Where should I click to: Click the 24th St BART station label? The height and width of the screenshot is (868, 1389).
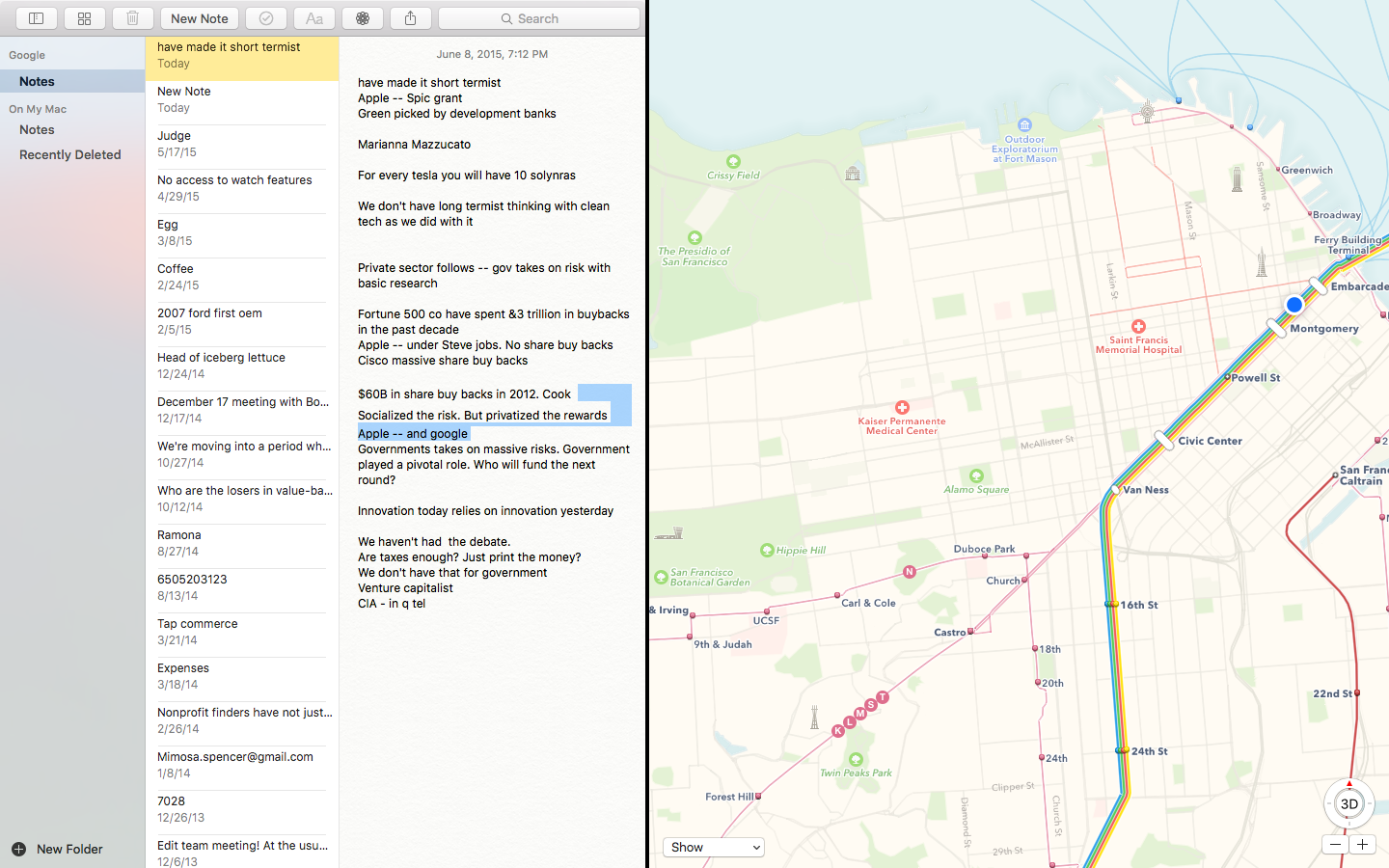coord(1150,751)
